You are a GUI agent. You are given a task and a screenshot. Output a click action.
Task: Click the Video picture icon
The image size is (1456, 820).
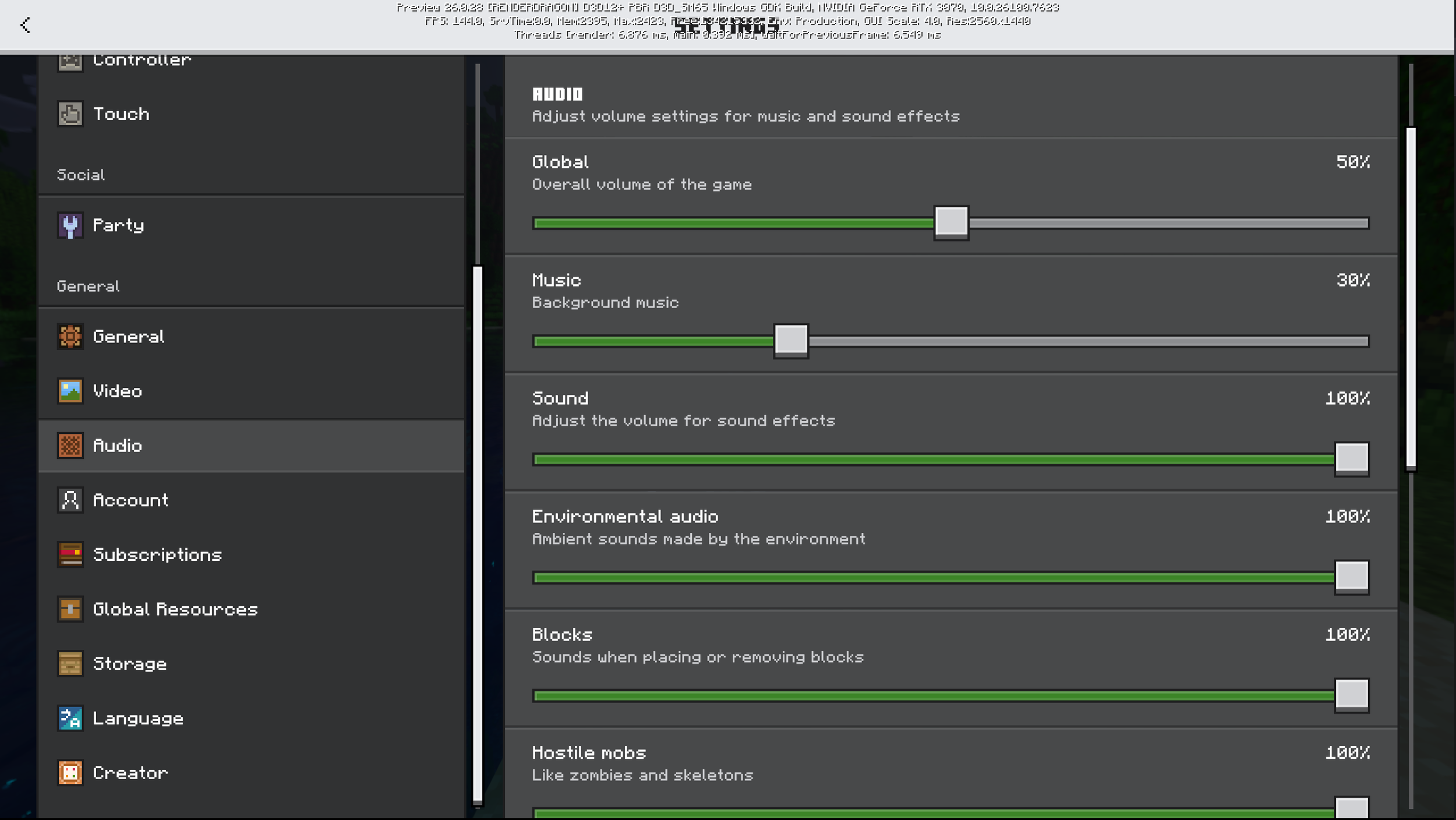pyautogui.click(x=70, y=391)
